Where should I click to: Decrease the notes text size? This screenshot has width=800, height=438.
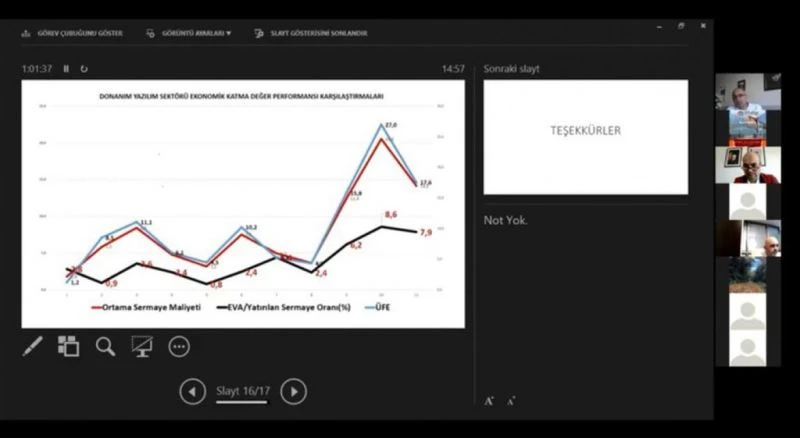(510, 401)
